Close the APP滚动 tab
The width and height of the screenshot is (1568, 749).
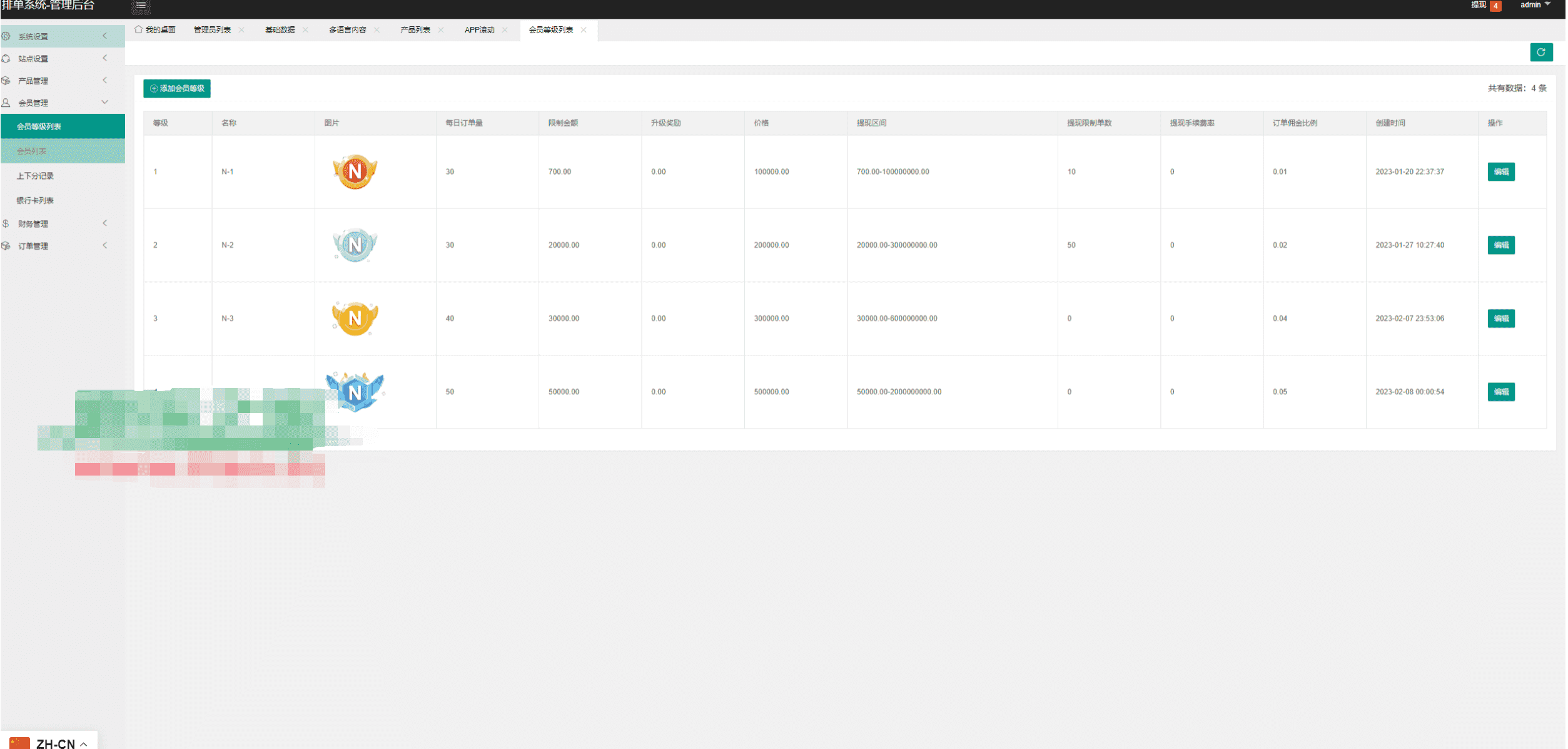tap(505, 30)
